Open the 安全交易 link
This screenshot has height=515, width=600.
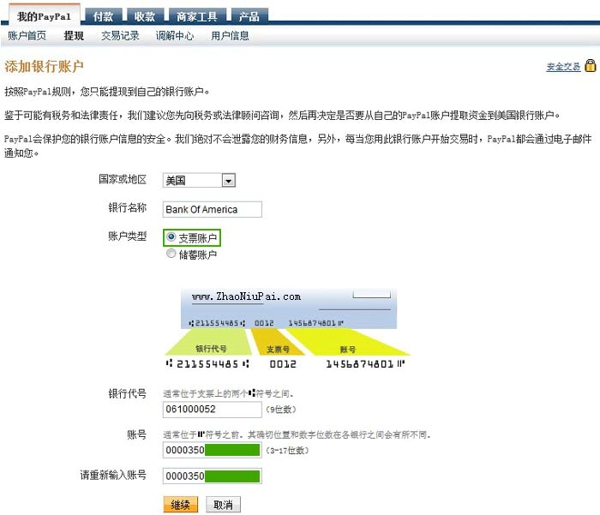point(563,68)
